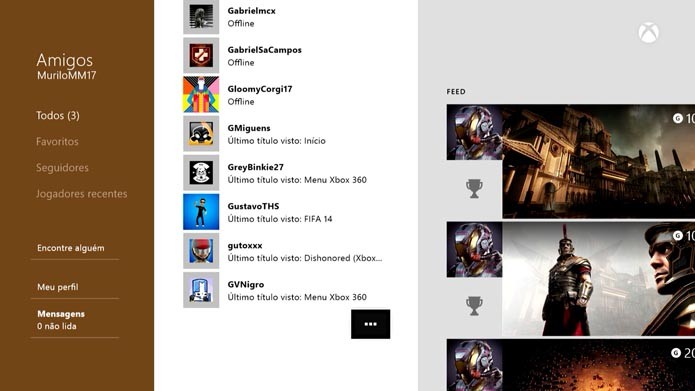Open feed achievement image with Roman soldier
This screenshot has height=391, width=695.
click(x=598, y=279)
